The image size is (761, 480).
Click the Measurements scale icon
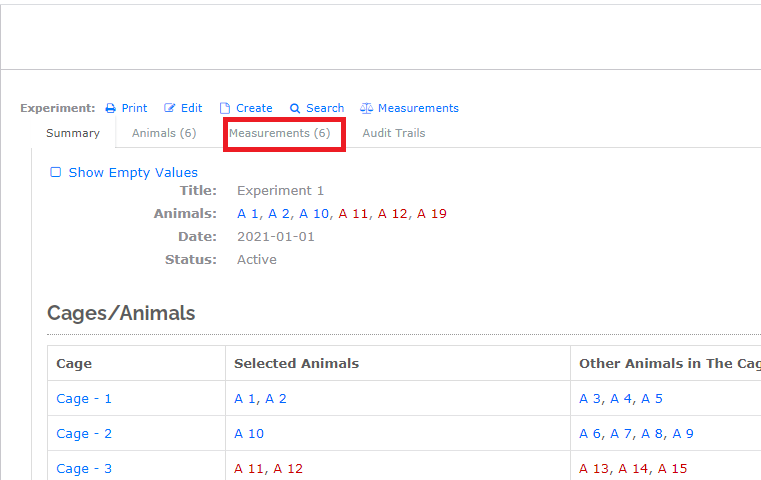[366, 108]
